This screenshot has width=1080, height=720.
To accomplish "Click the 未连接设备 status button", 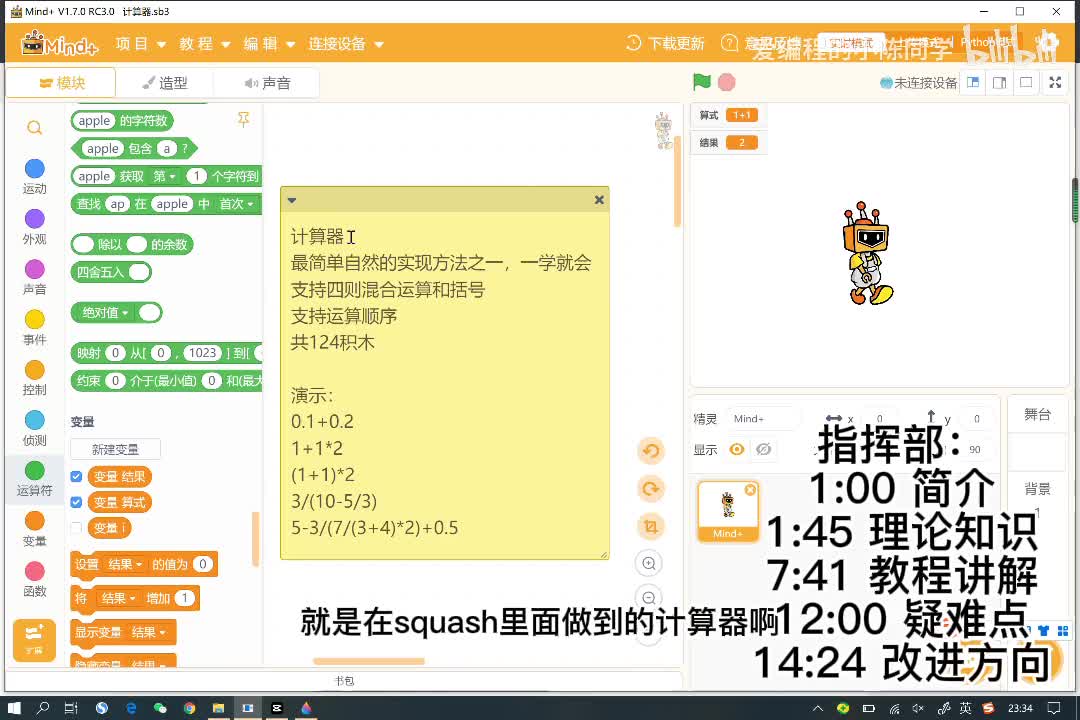I will (x=919, y=83).
